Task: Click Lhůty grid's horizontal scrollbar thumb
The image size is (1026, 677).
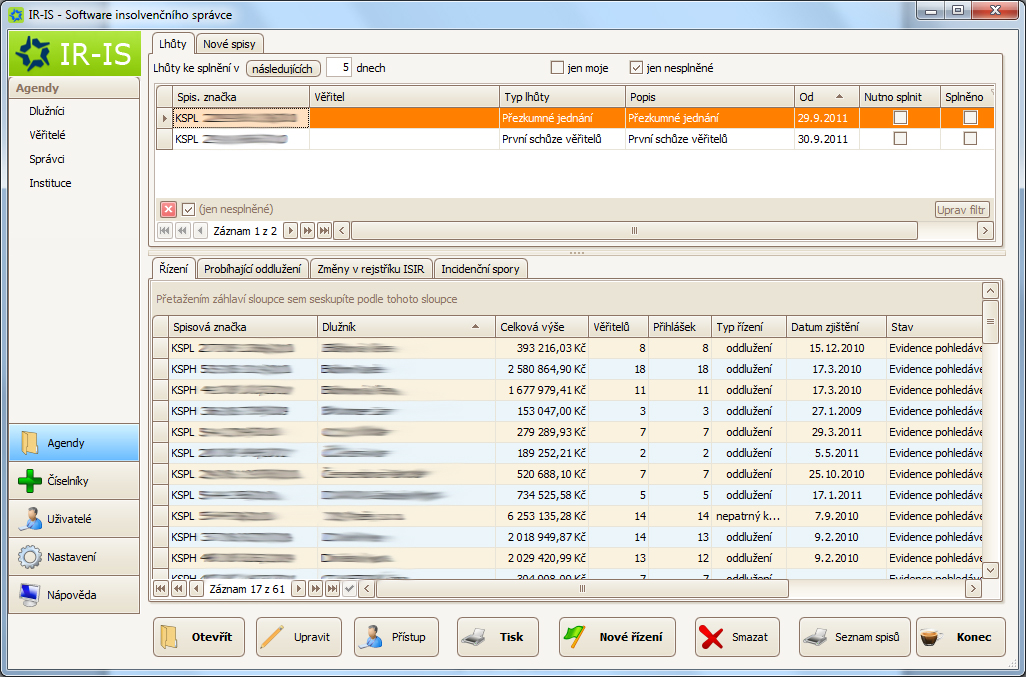Action: point(635,230)
